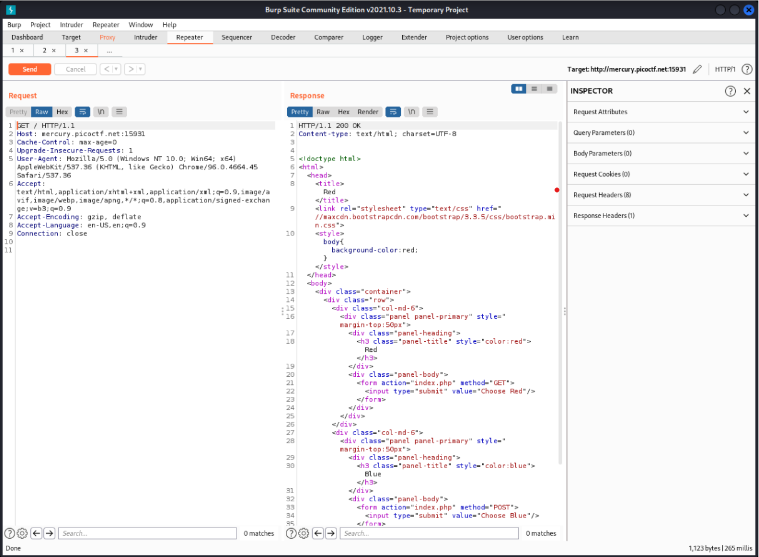Click the edit target pencil icon
The width and height of the screenshot is (759, 557).
(x=697, y=69)
